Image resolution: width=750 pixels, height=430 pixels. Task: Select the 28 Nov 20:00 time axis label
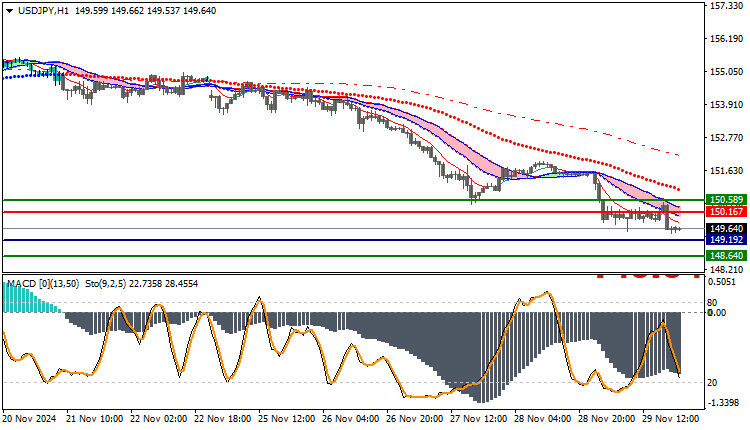tap(607, 419)
